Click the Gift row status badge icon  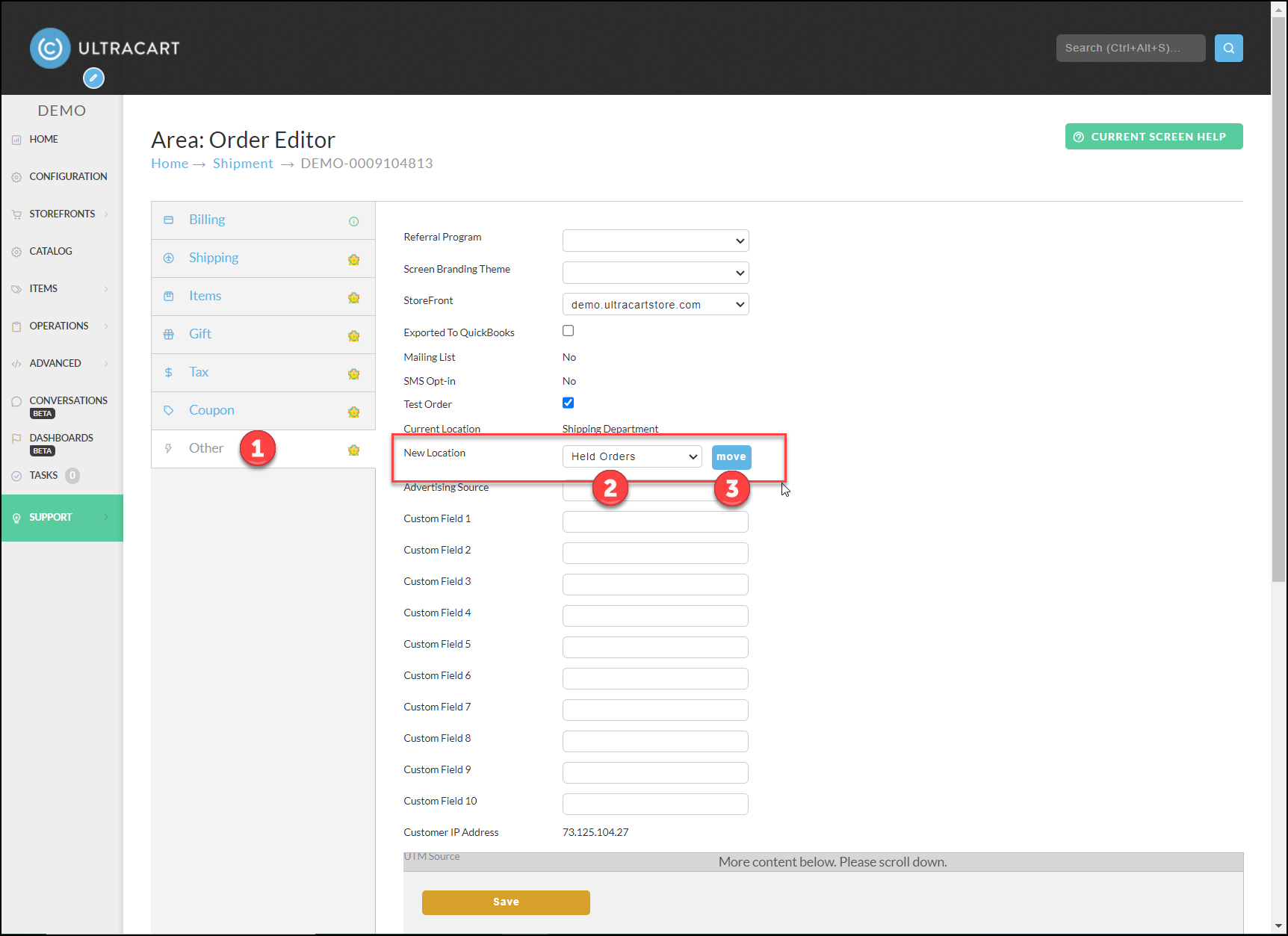pyautogui.click(x=354, y=335)
